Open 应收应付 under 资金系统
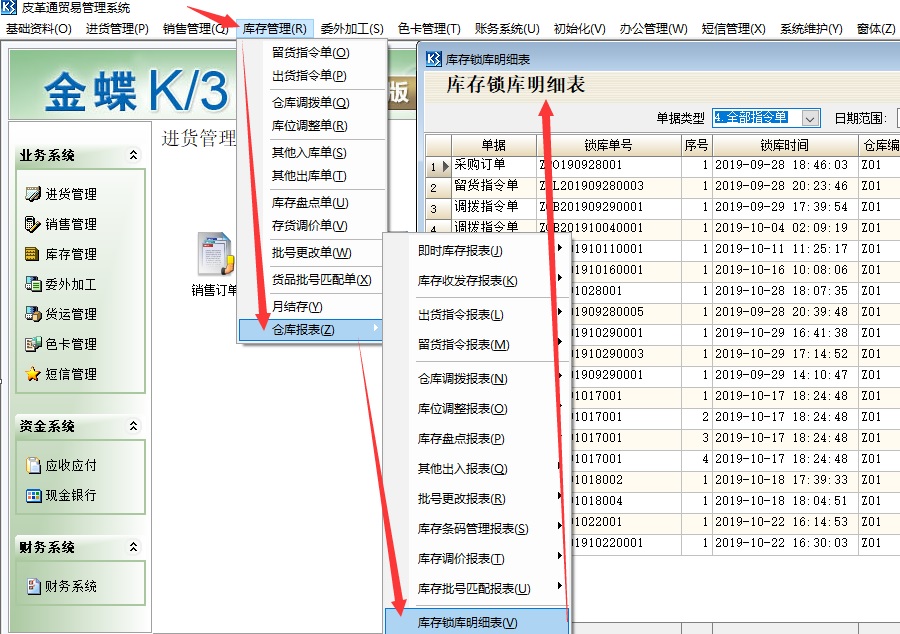This screenshot has height=634, width=900. point(33,465)
